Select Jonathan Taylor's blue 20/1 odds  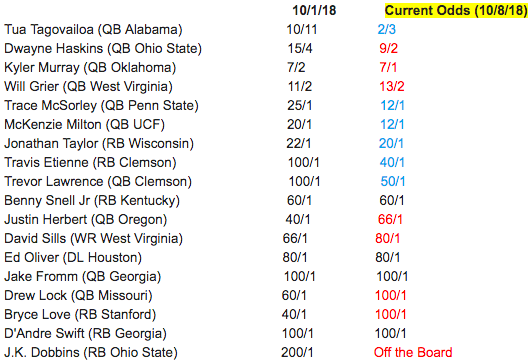coord(391,143)
